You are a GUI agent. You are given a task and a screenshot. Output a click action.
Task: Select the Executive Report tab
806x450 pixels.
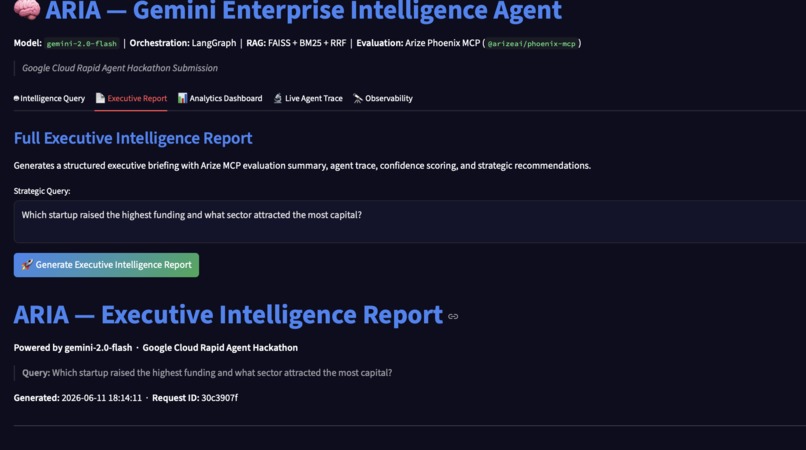(132, 98)
